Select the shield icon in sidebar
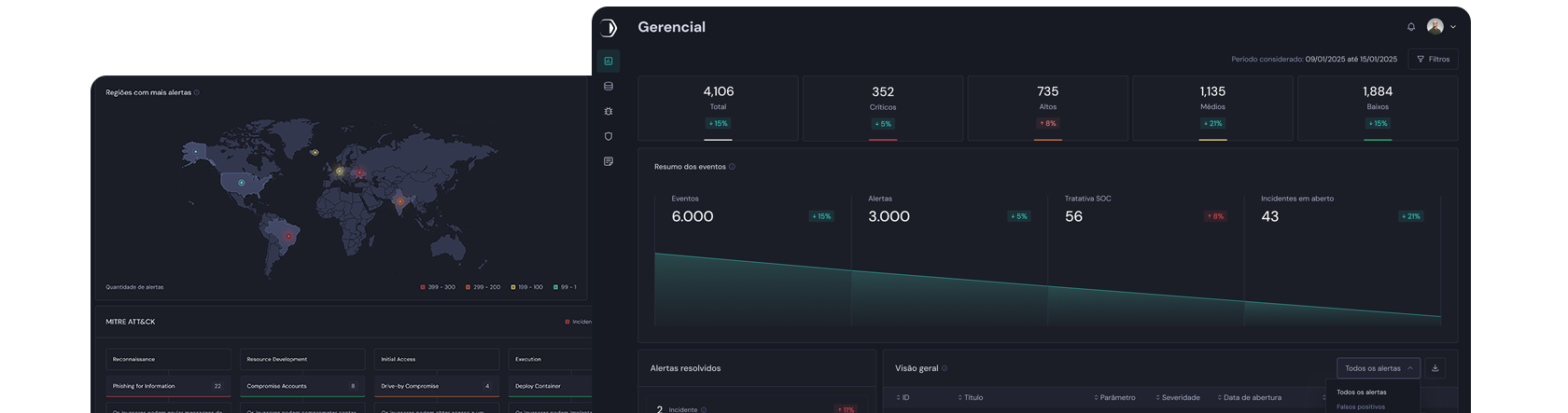1568x413 pixels. tap(609, 137)
